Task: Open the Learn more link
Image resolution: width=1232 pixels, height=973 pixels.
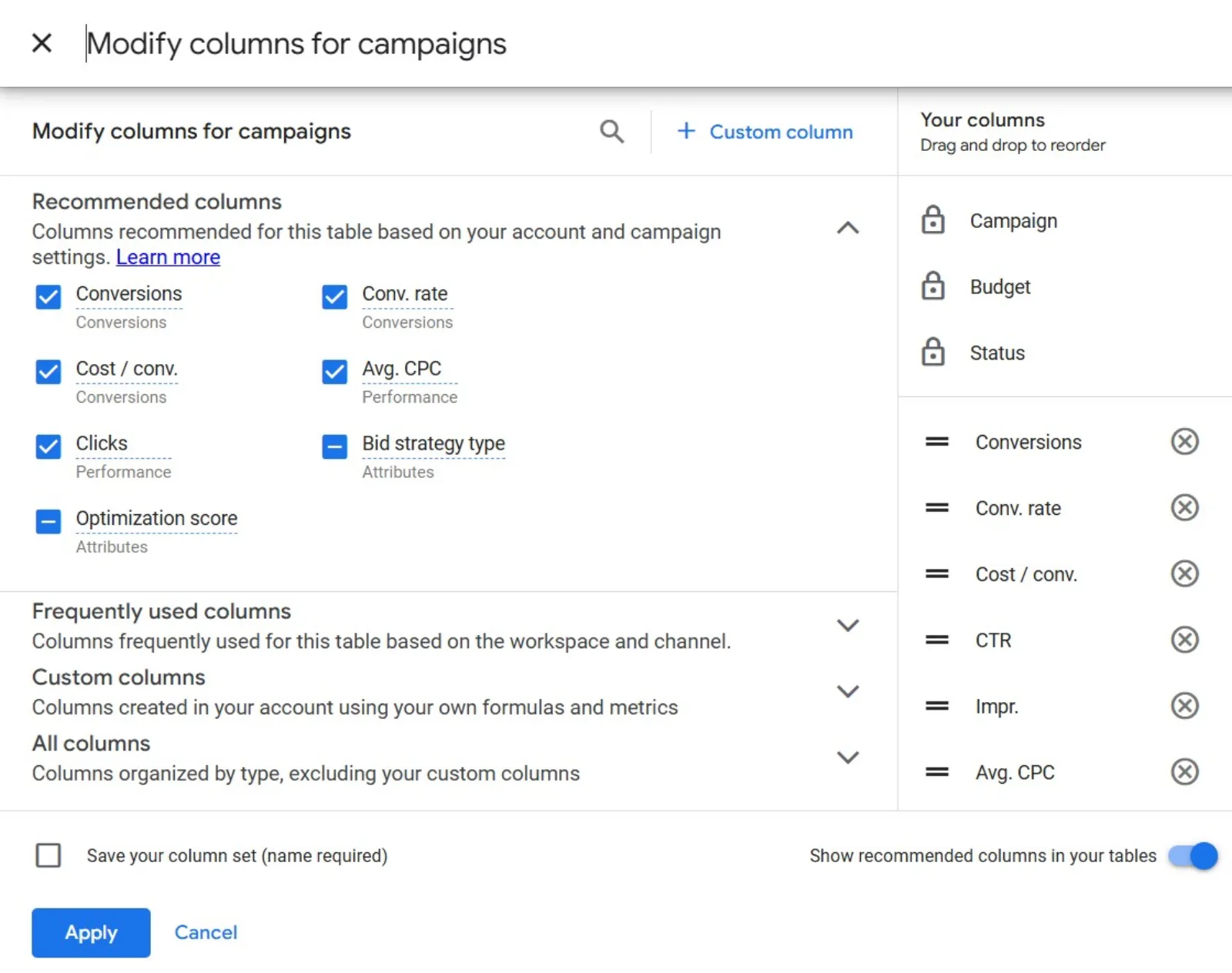Action: 168,257
